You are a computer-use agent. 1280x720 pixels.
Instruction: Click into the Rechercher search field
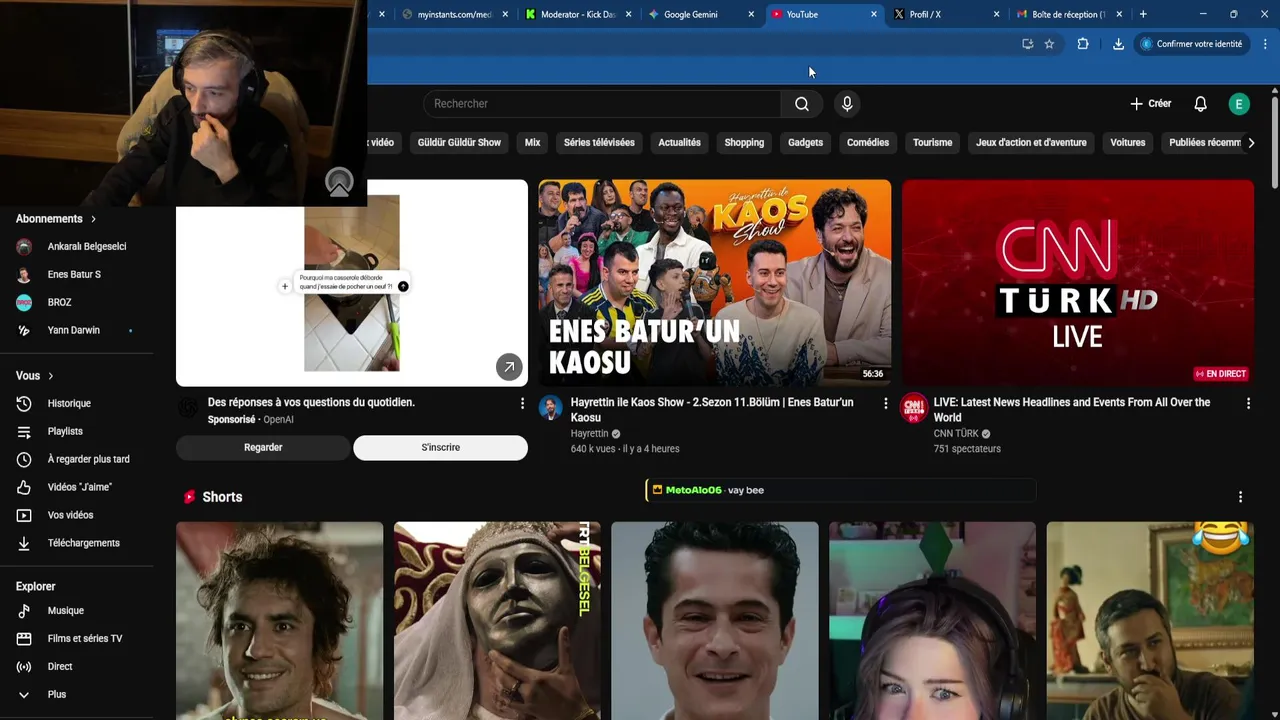[602, 104]
